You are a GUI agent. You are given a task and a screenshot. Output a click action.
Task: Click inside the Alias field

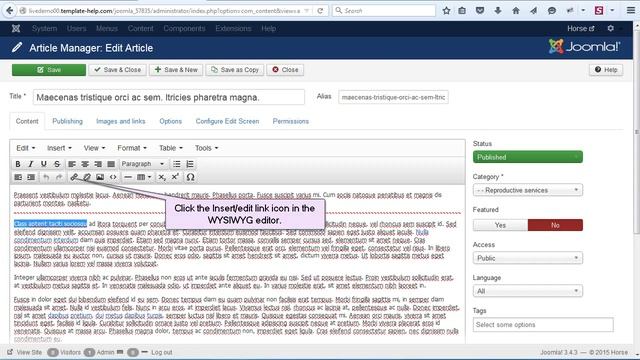(x=393, y=97)
